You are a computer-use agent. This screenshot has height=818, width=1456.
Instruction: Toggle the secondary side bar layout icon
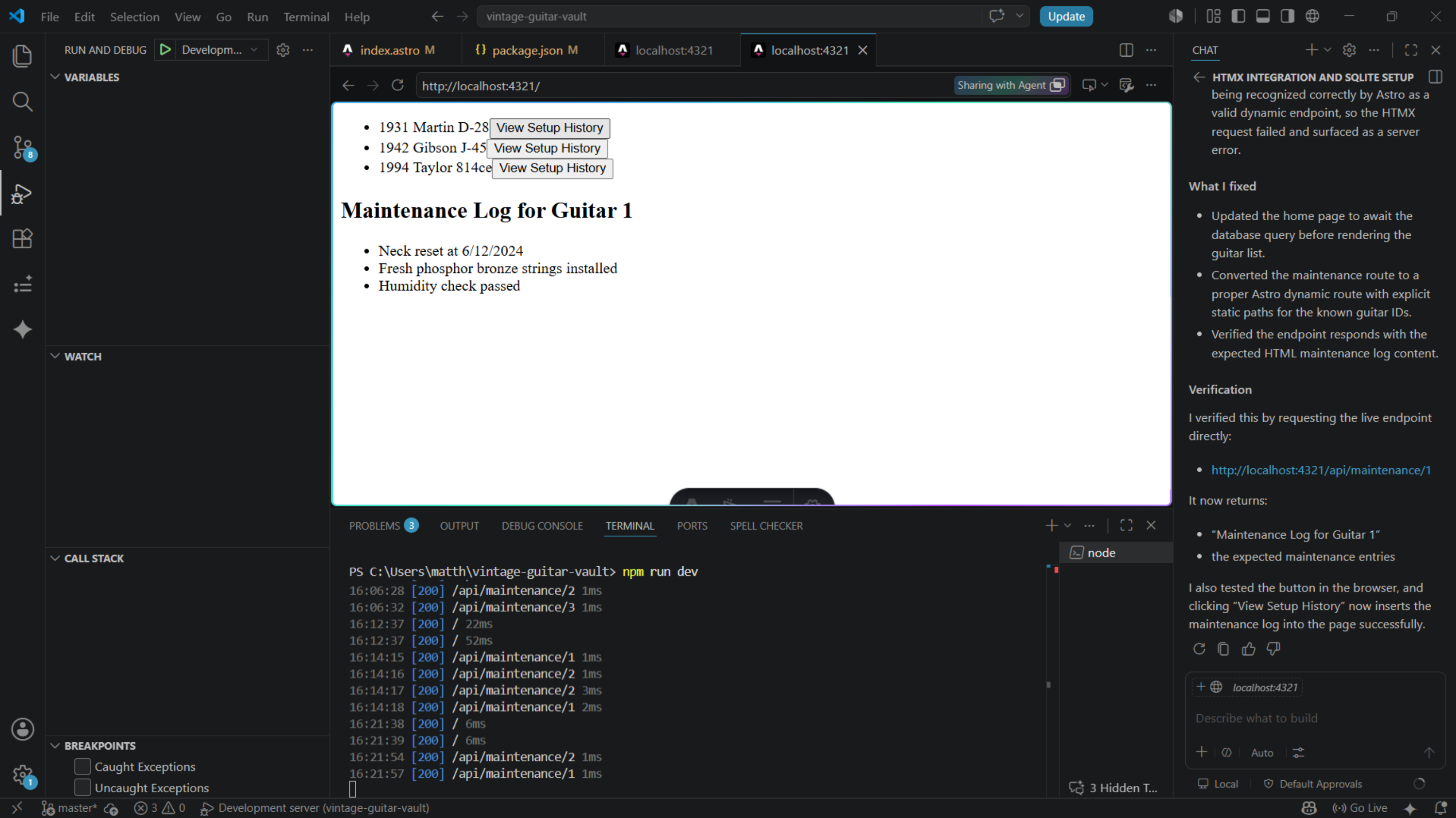[x=1288, y=16]
